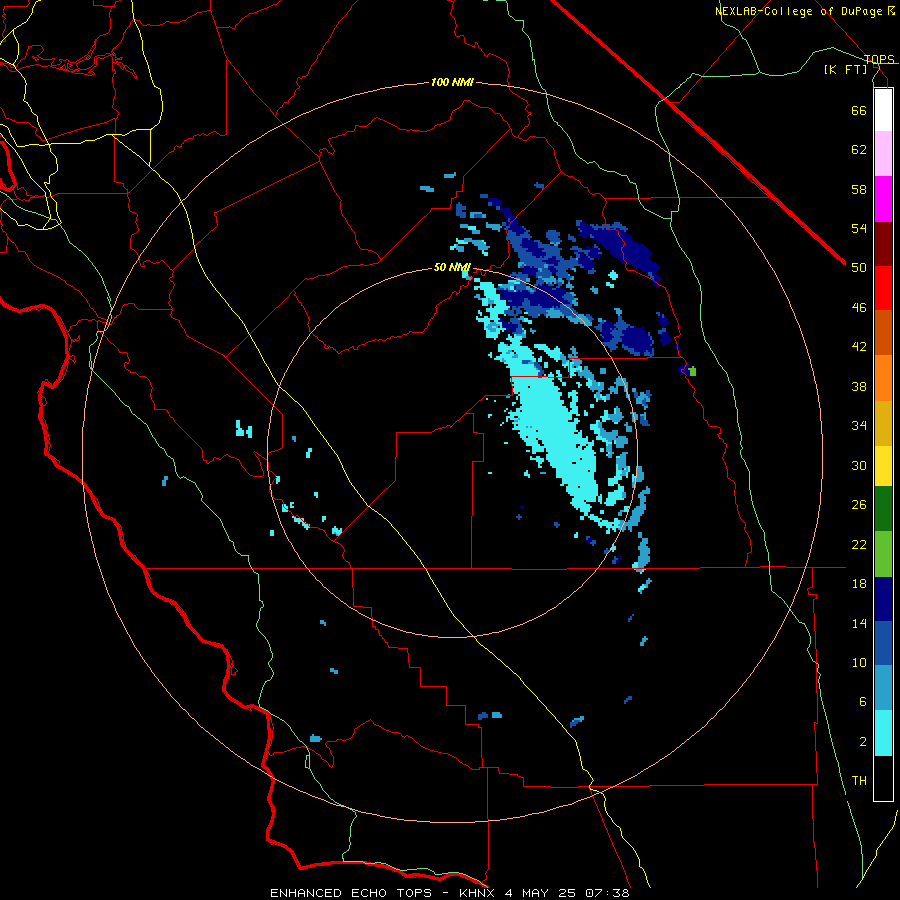900x900 pixels.
Task: Click the legend value 10
Action: (859, 663)
